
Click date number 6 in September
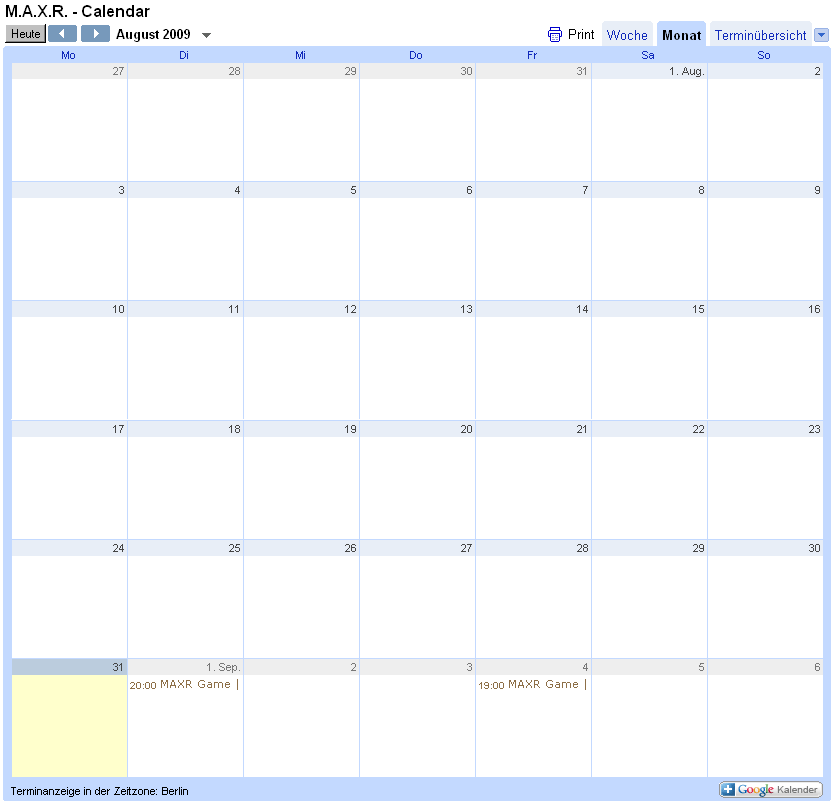coord(817,667)
